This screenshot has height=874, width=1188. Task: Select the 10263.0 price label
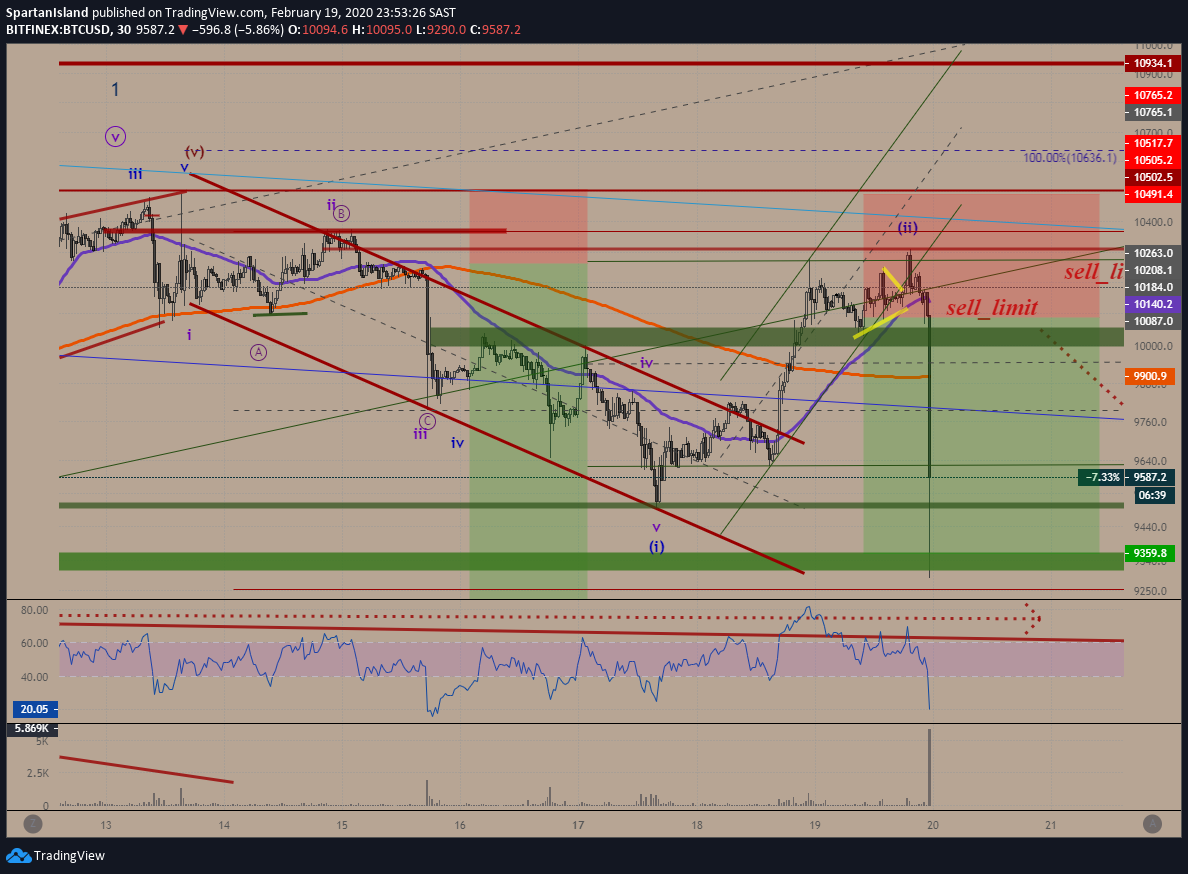tap(1152, 254)
